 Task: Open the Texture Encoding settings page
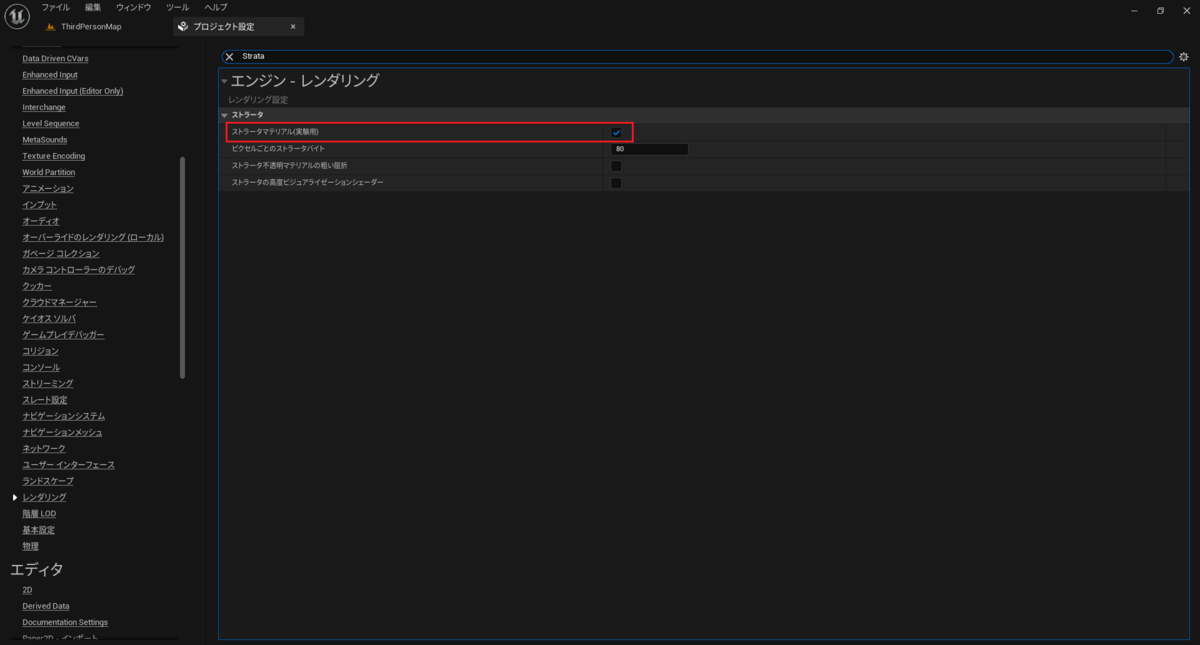[53, 155]
